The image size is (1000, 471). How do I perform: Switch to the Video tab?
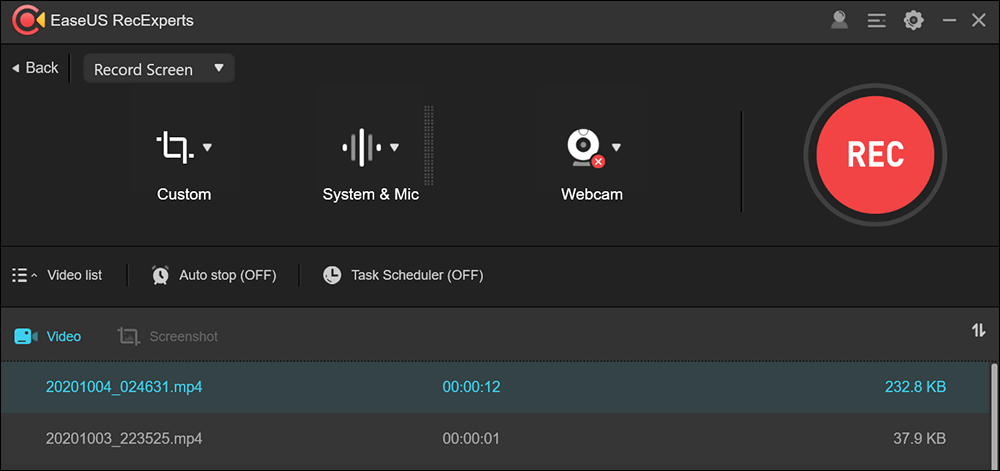click(x=48, y=337)
